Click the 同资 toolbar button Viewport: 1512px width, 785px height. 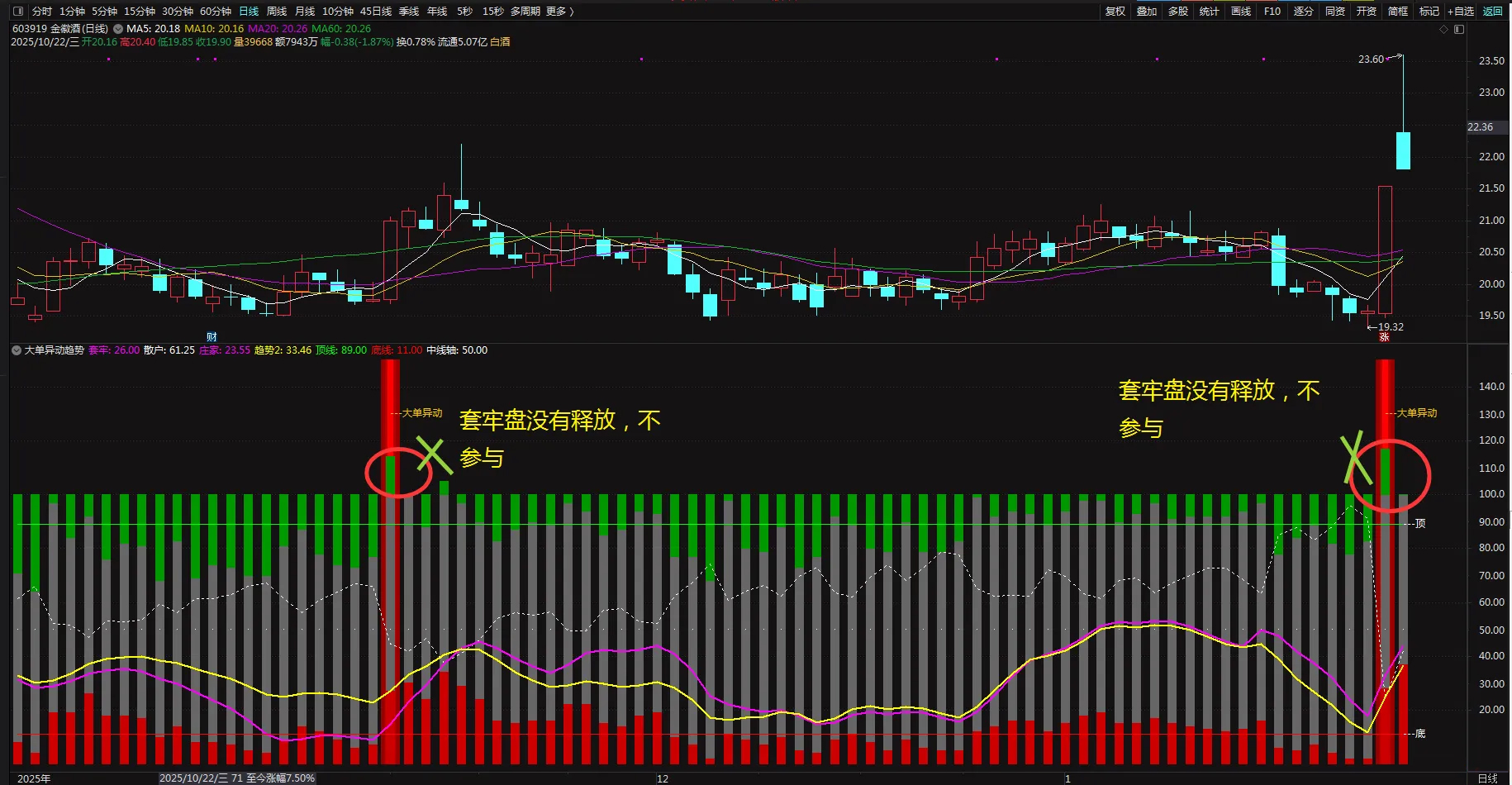1335,12
